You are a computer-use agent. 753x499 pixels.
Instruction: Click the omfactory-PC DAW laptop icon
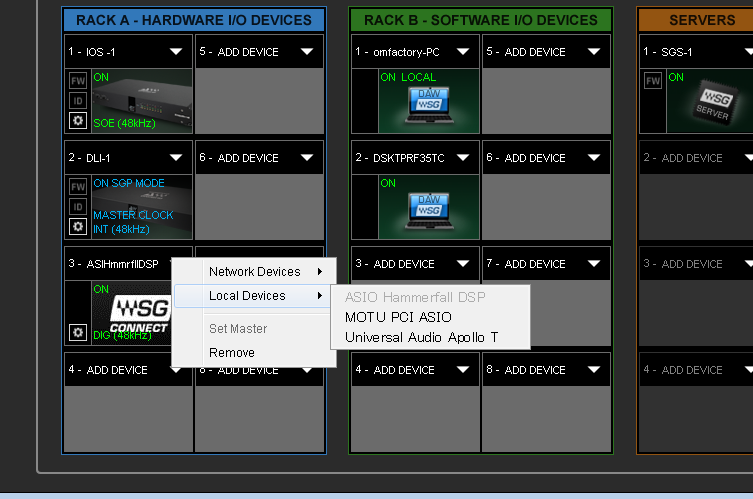pyautogui.click(x=429, y=105)
